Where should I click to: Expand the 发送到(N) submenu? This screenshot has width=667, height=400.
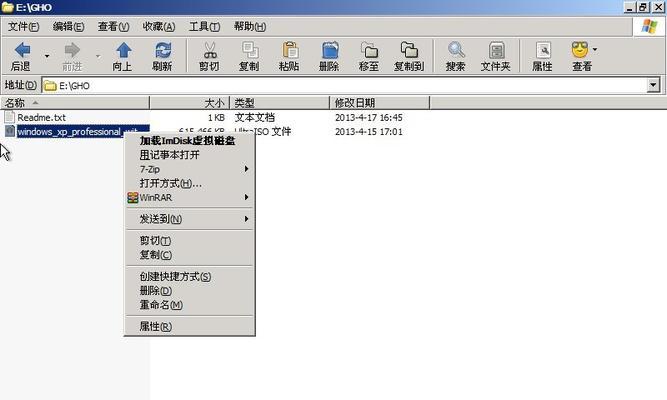coord(189,219)
